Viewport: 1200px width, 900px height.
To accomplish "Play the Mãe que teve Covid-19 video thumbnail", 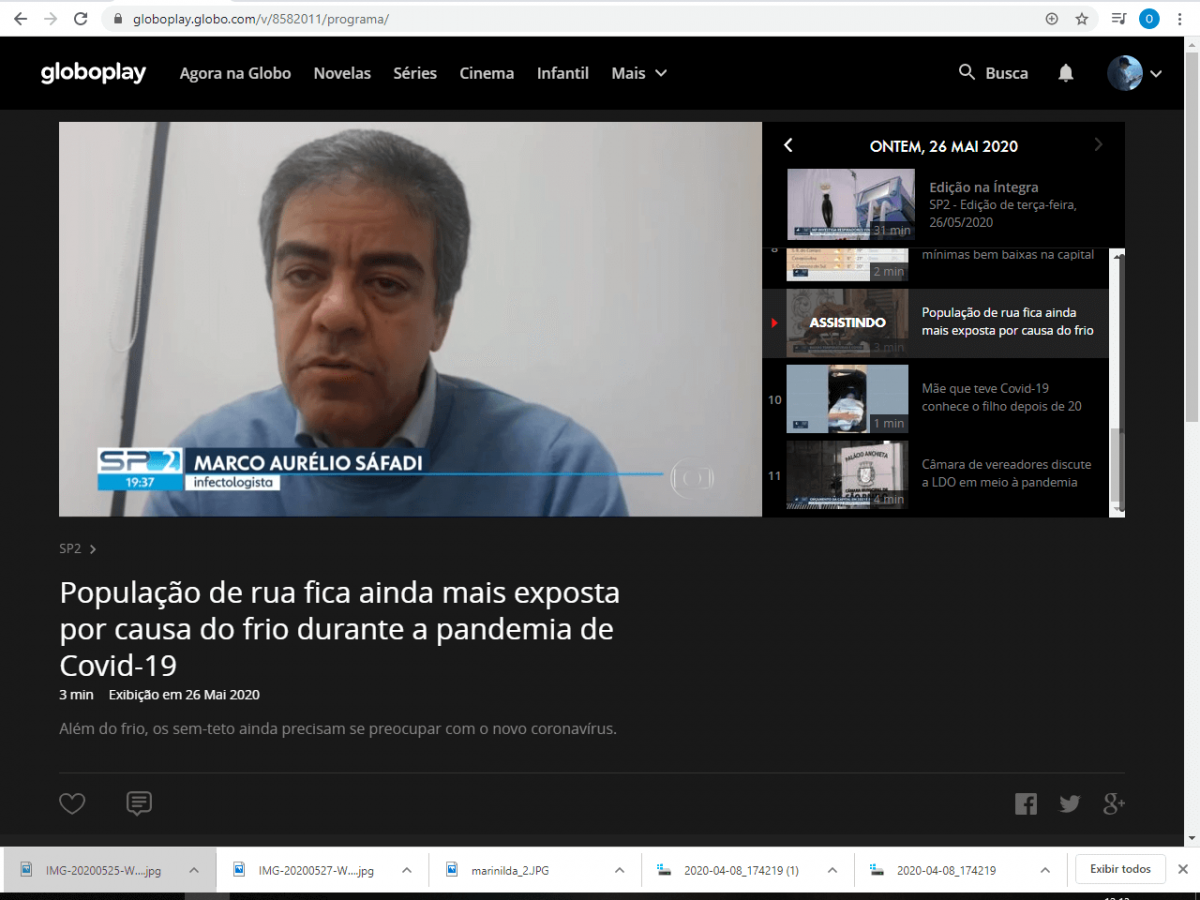I will click(x=848, y=399).
